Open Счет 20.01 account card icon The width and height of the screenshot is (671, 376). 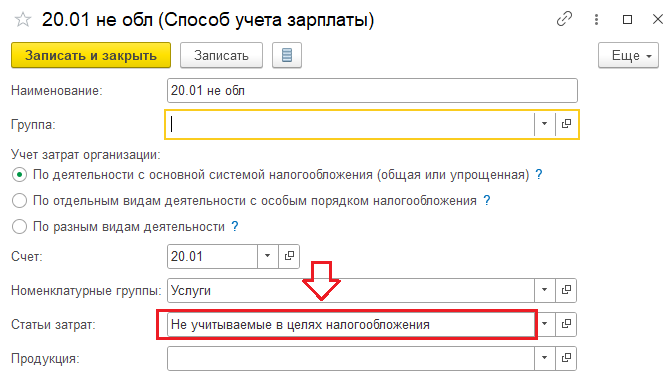[x=289, y=256]
